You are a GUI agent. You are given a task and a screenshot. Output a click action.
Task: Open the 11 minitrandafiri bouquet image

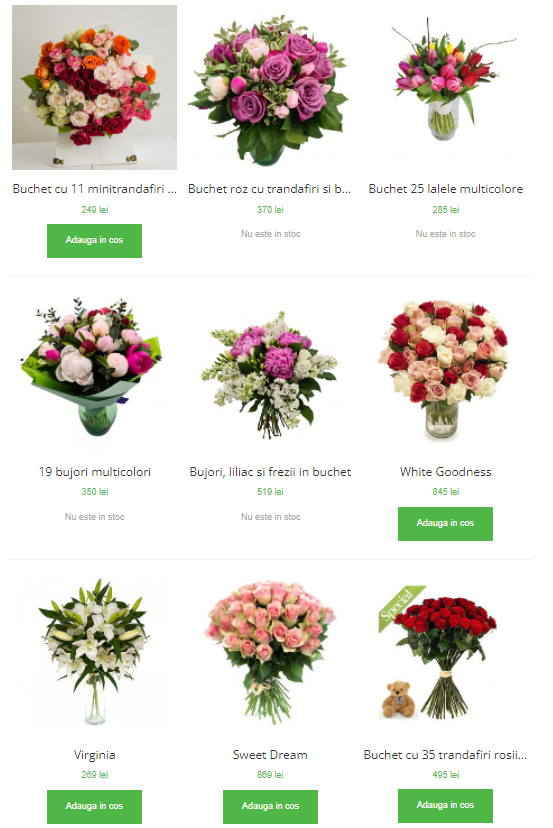95,87
